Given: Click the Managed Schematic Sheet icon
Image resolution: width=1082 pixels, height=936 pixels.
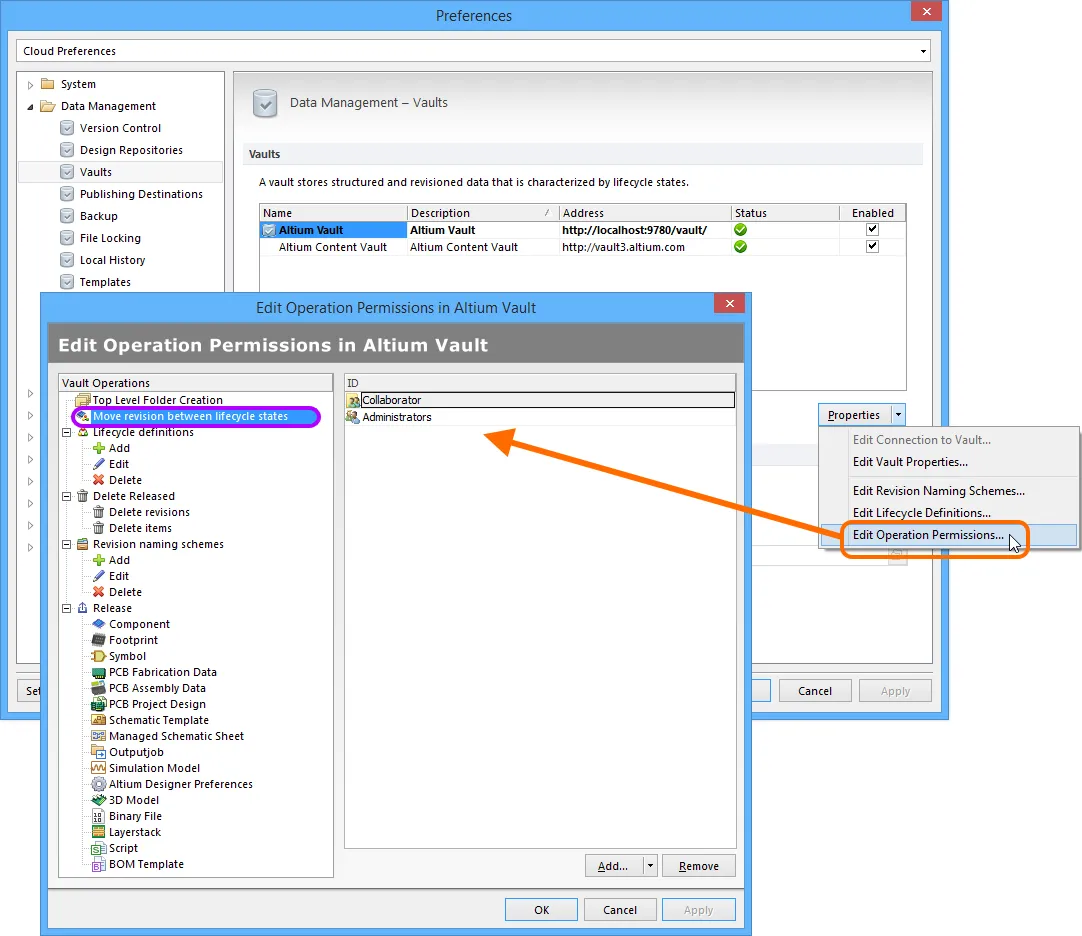Looking at the screenshot, I should tap(99, 736).
